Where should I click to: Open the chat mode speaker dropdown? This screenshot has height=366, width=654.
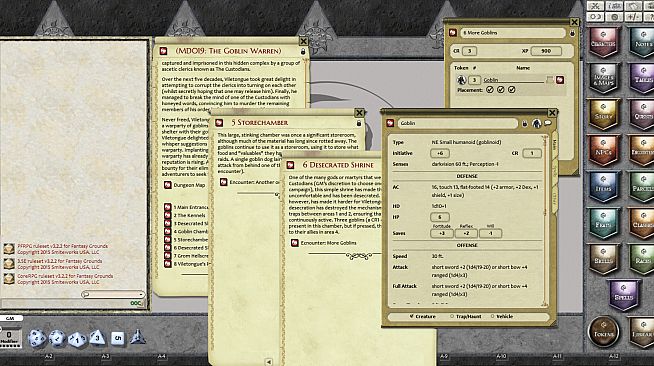(x=113, y=294)
